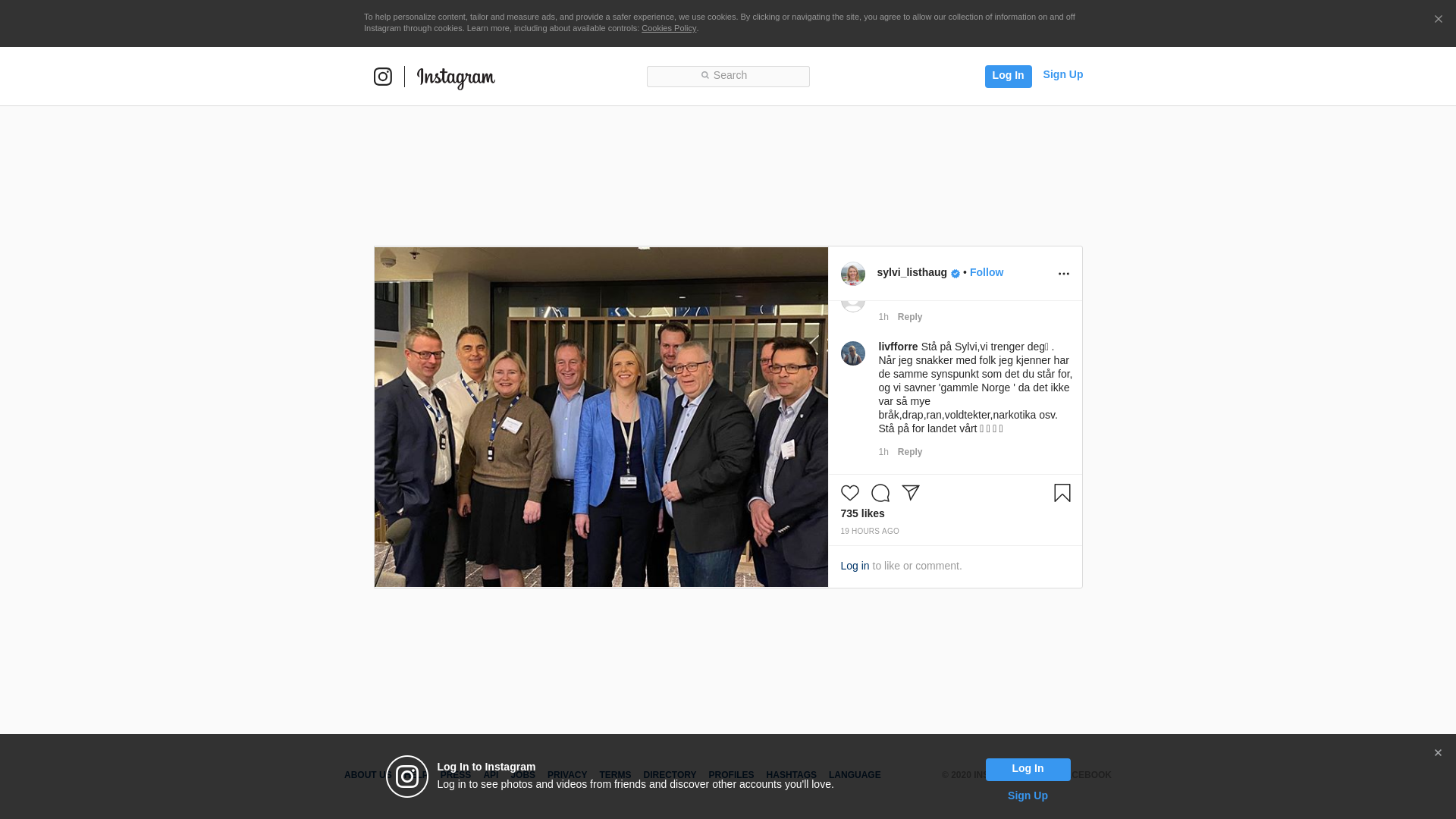Screen dimensions: 1456x819
Task: Open the post options ellipsis menu
Action: 1063,274
